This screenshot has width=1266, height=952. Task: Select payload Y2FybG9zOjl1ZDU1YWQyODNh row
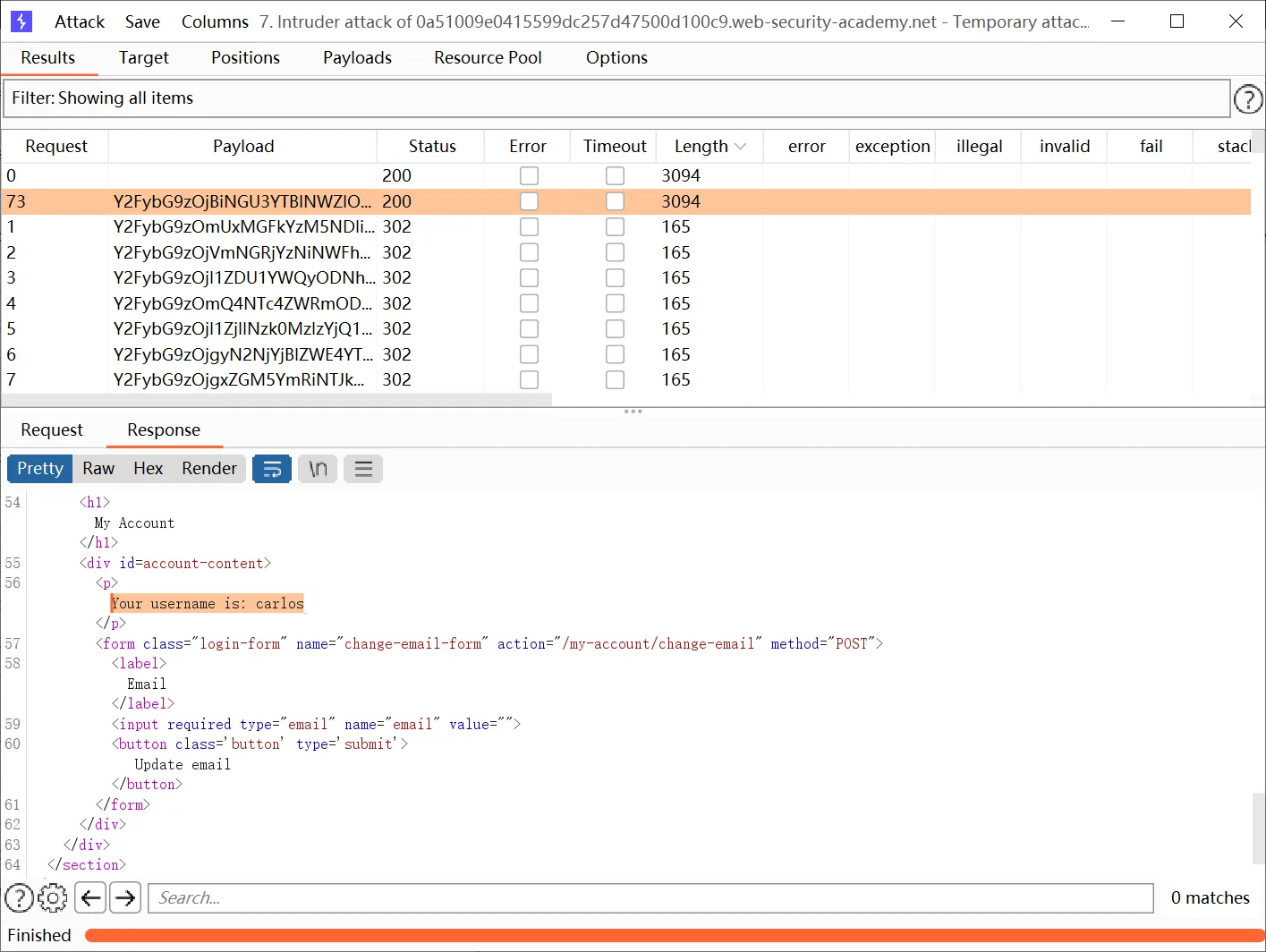click(626, 278)
